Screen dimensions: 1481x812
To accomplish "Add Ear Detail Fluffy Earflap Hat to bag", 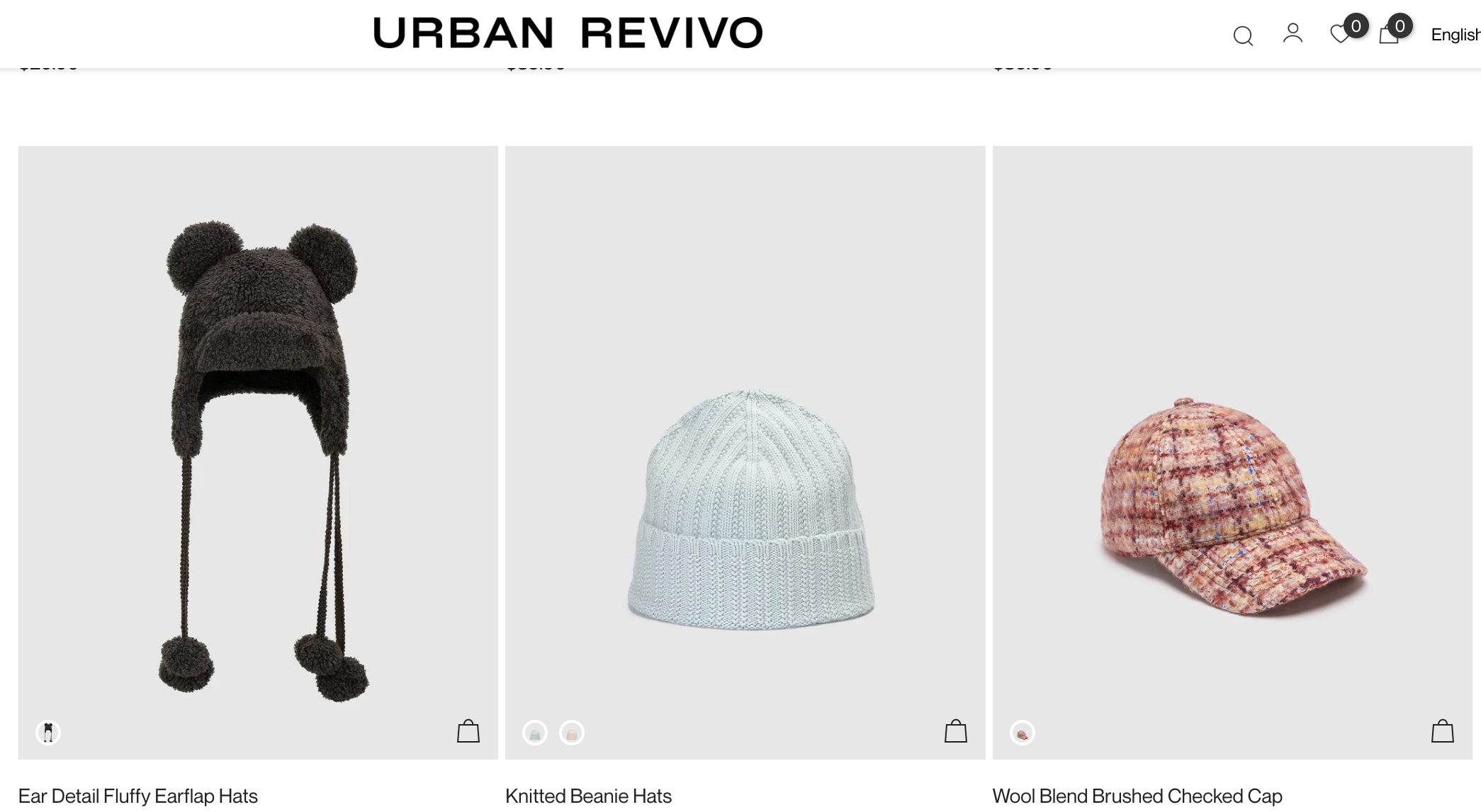I will 468,731.
